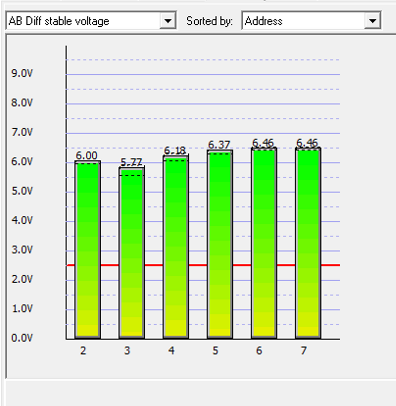Click the Sorted by label
Image resolution: width=396 pixels, height=406 pixels.
pos(209,21)
